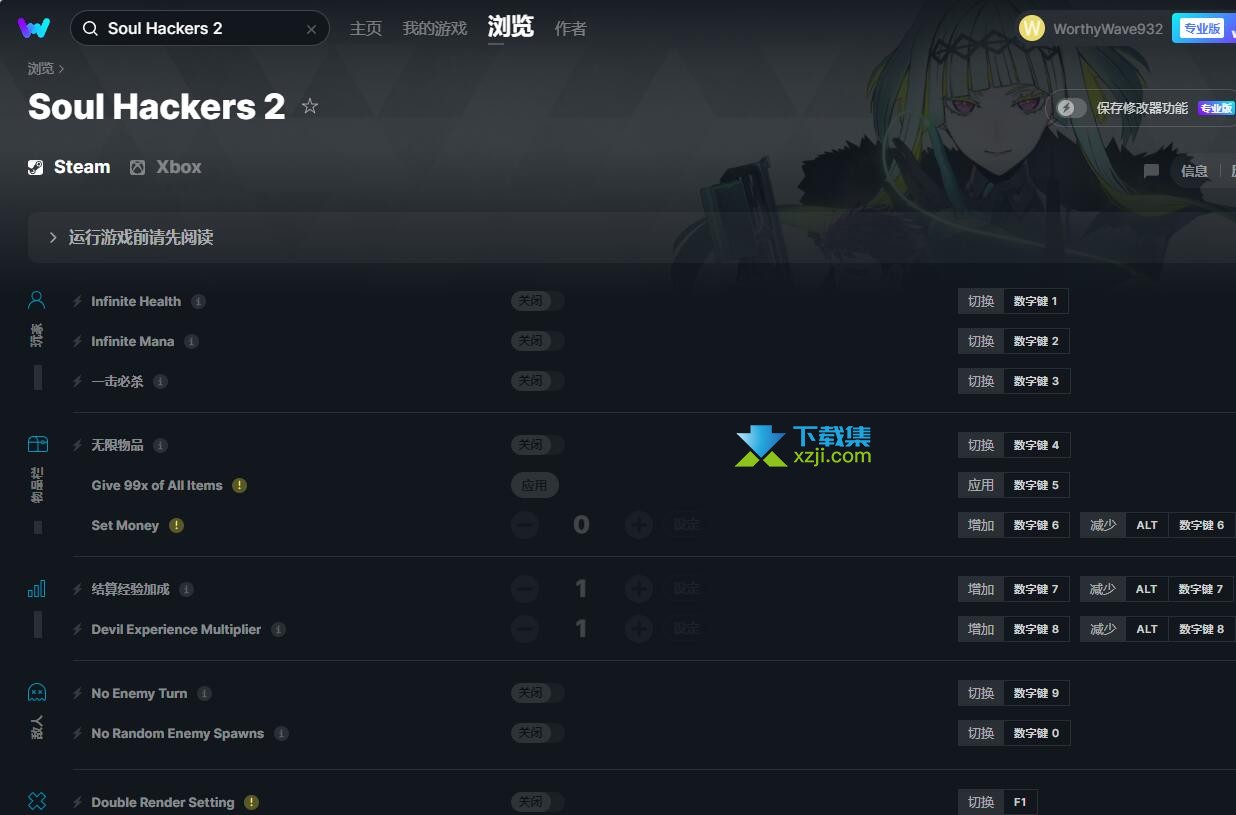Screen dimensions: 1236x815
Task: Switch to the 我的游戏 tab
Action: (435, 29)
